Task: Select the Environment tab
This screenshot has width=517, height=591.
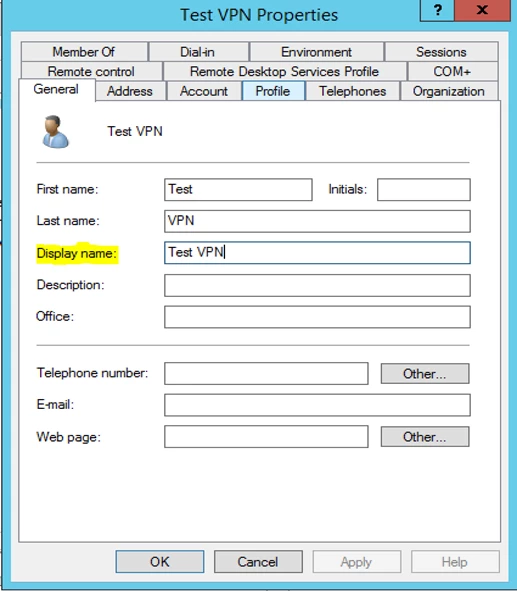Action: (x=316, y=52)
